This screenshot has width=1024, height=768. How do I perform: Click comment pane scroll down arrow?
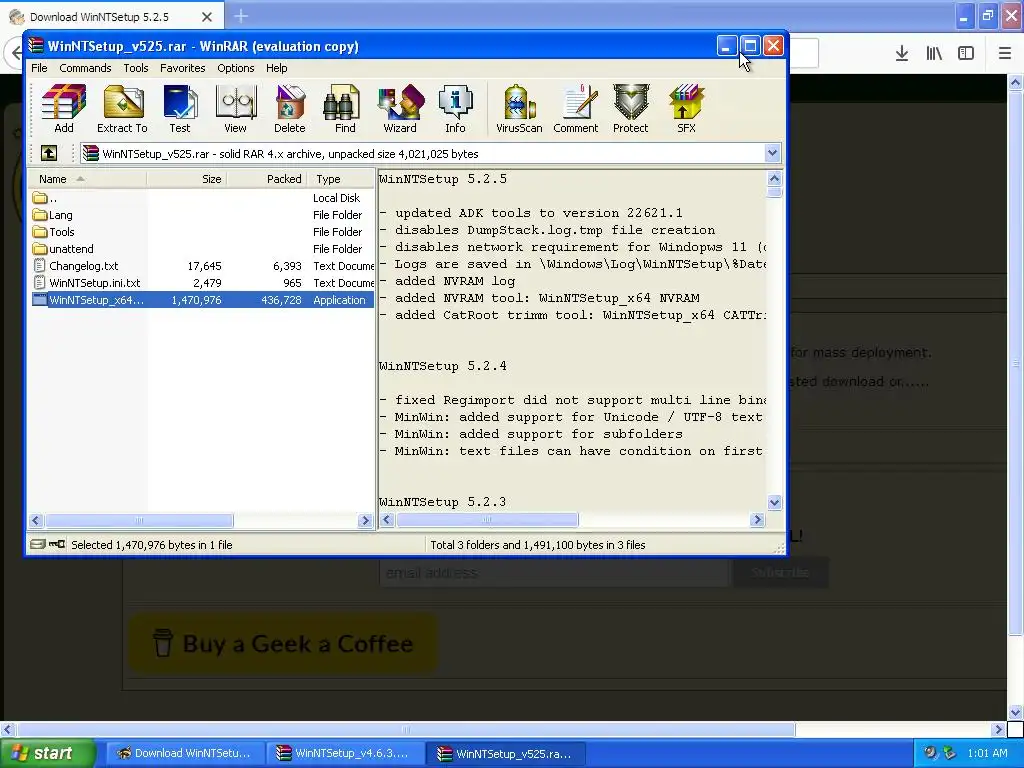(x=775, y=502)
